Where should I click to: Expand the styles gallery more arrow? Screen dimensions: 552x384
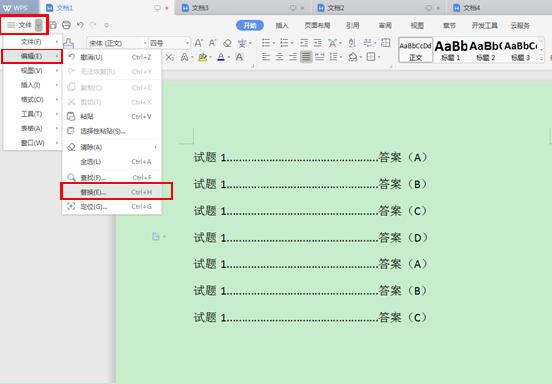pos(541,59)
